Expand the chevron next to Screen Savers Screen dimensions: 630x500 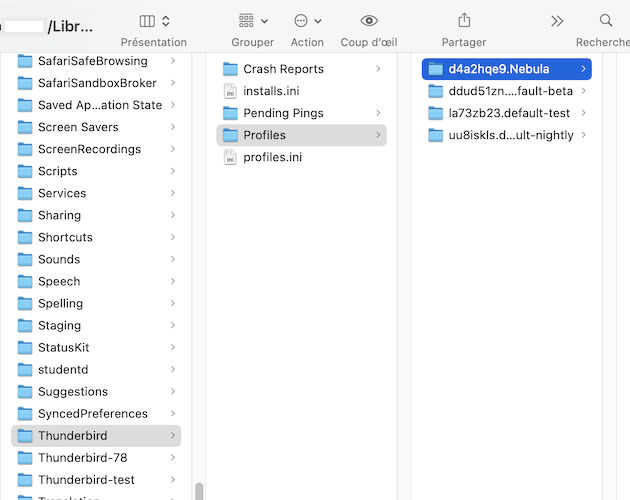[173, 127]
